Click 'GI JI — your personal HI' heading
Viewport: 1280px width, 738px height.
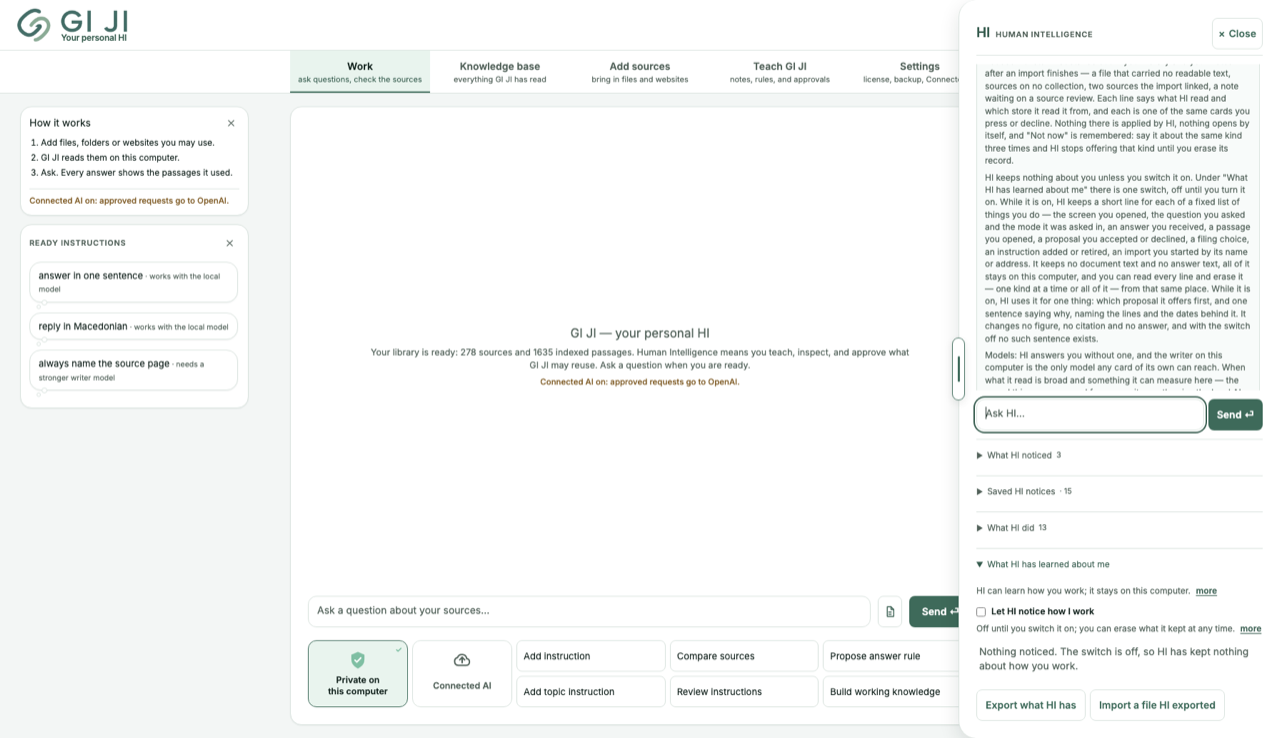tap(640, 333)
